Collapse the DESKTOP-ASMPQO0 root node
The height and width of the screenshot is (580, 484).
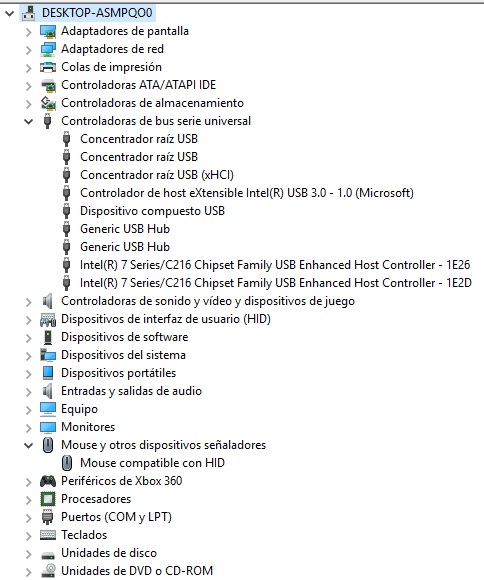click(x=9, y=14)
